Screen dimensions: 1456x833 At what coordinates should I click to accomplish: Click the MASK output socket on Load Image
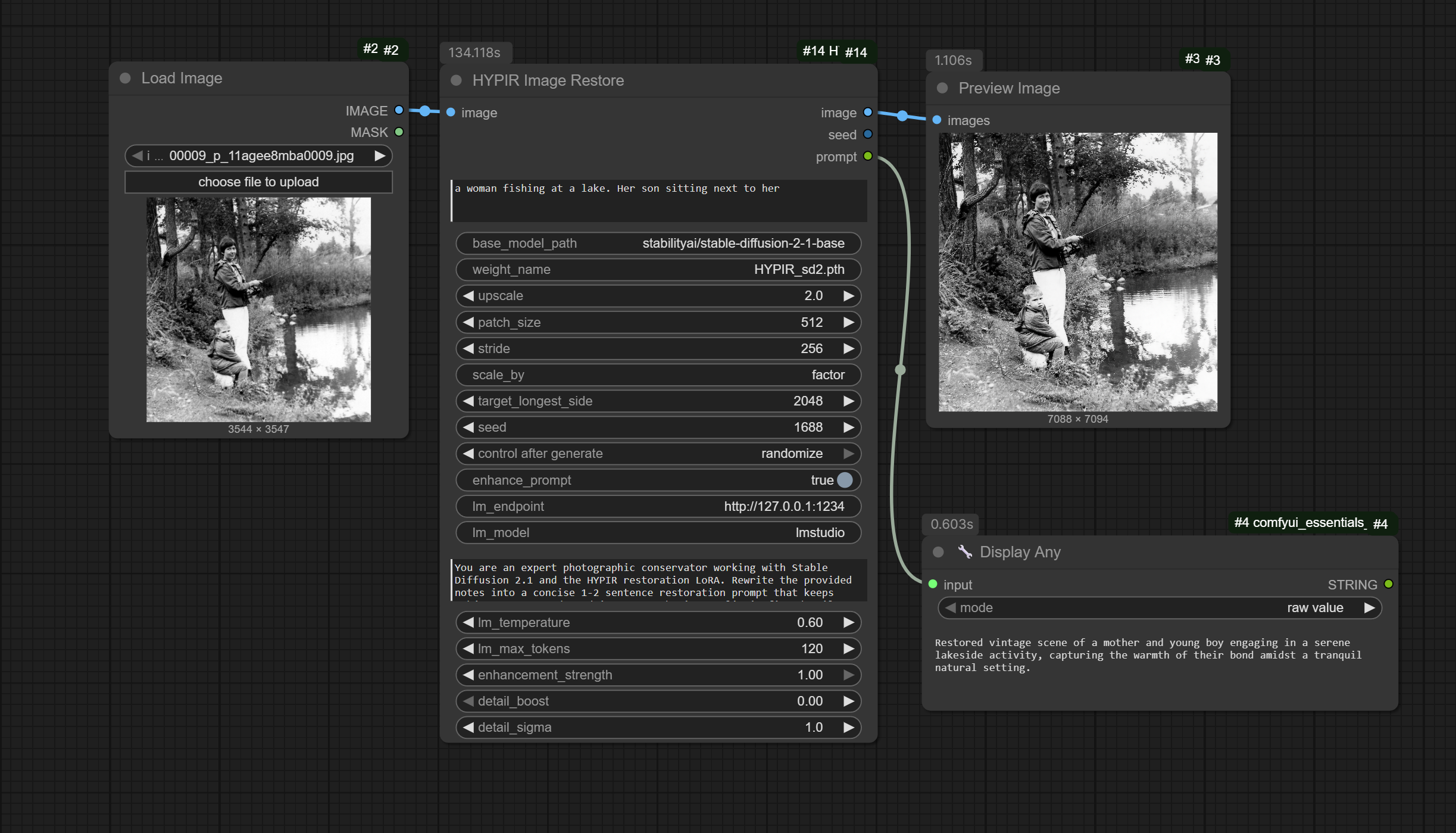(x=399, y=132)
